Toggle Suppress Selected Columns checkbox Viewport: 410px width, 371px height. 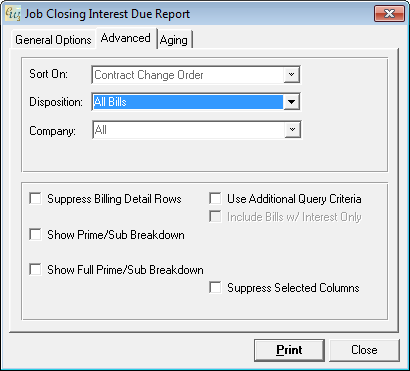tap(215, 287)
